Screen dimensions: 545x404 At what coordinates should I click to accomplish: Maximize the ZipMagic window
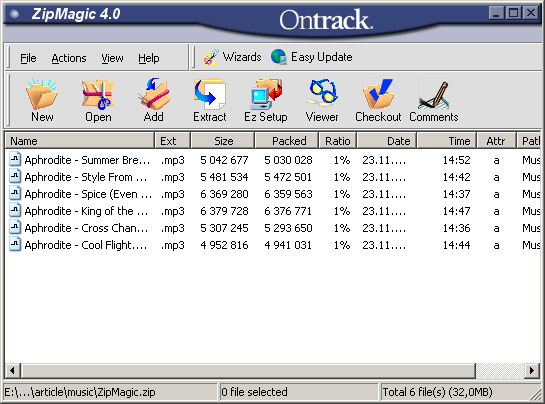pos(513,13)
